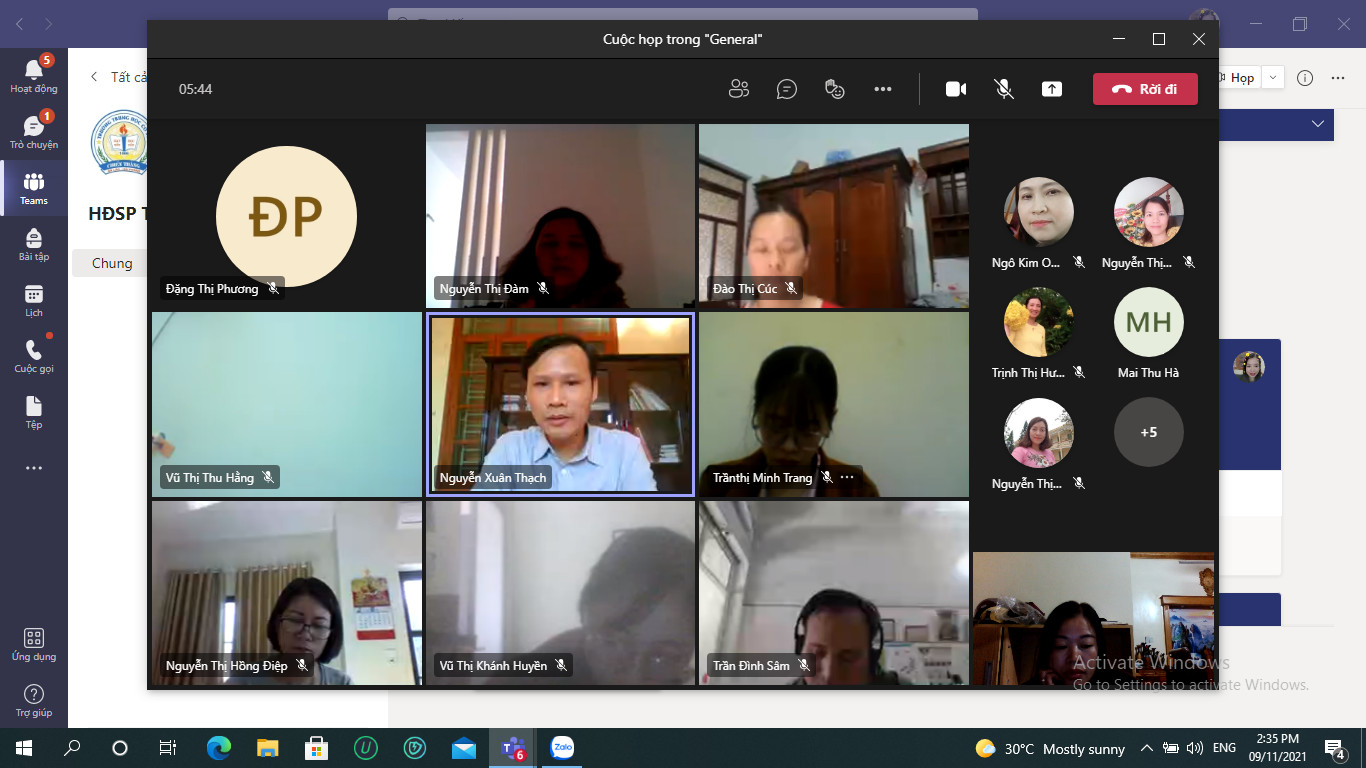
Task: Toggle the microphone mute button
Action: [1004, 89]
